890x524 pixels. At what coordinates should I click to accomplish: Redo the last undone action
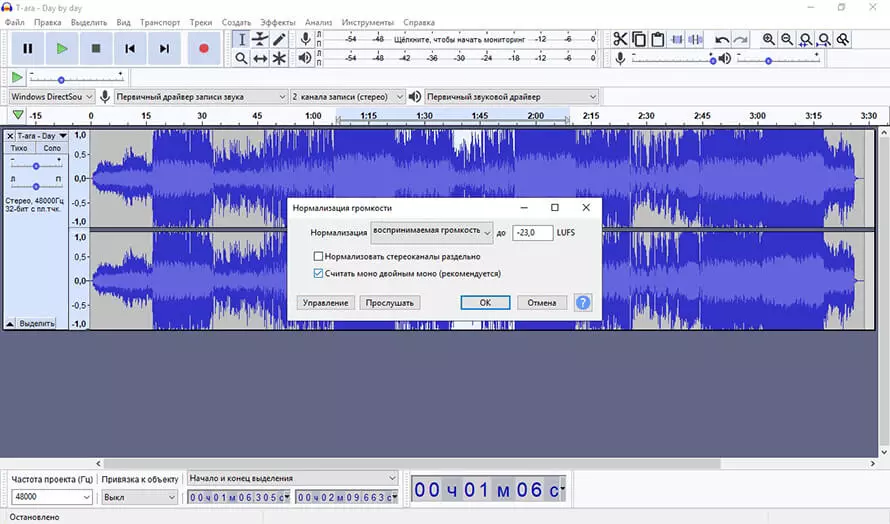pyautogui.click(x=740, y=39)
